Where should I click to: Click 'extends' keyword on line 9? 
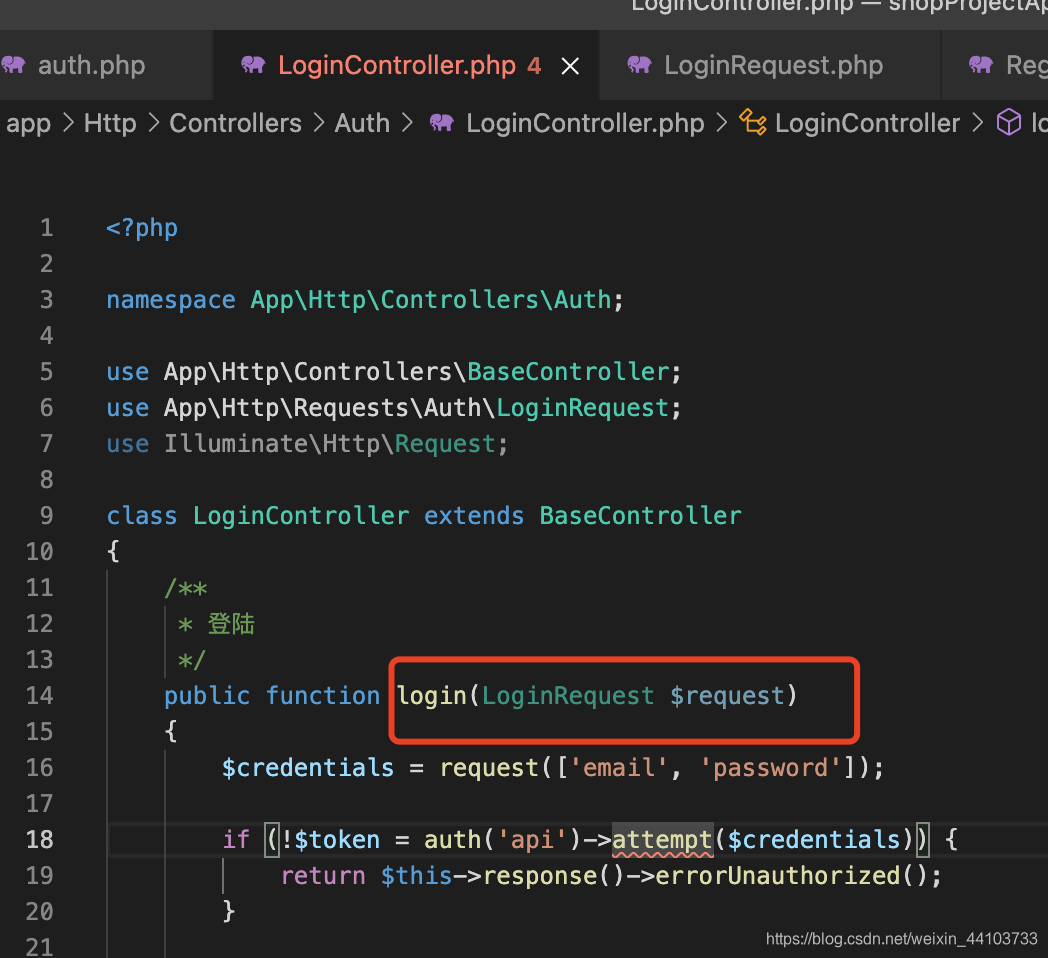[474, 516]
